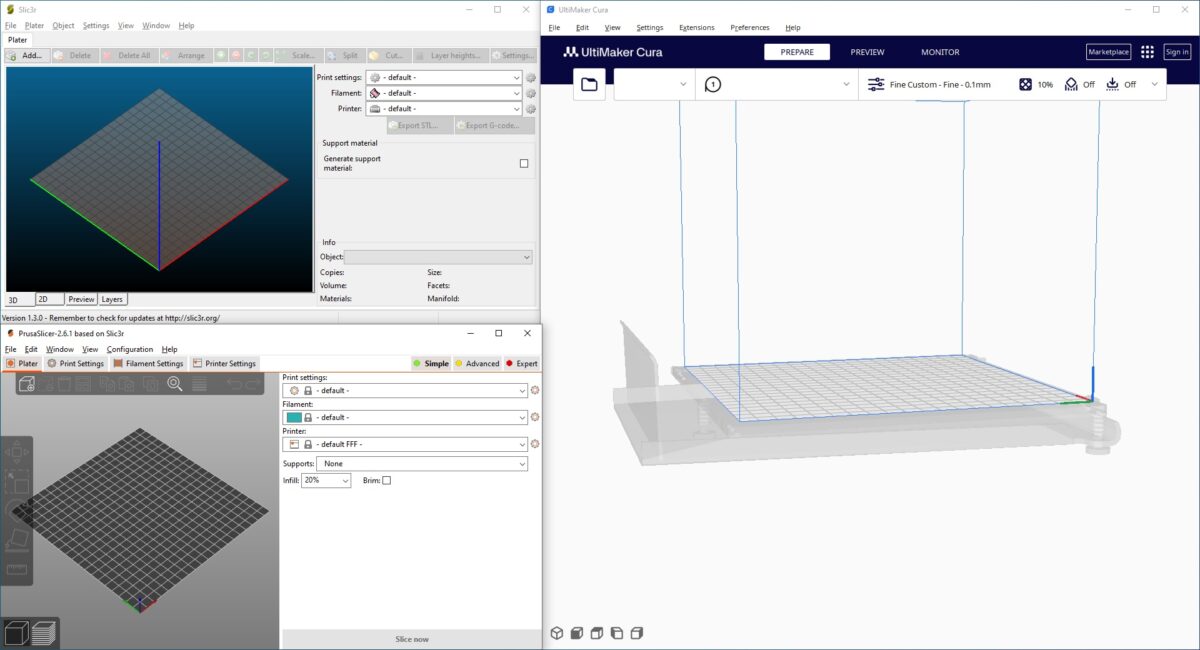Screen dimensions: 1200x650
Task: Select the PrusaSlicer Advanced mode
Action: point(477,364)
